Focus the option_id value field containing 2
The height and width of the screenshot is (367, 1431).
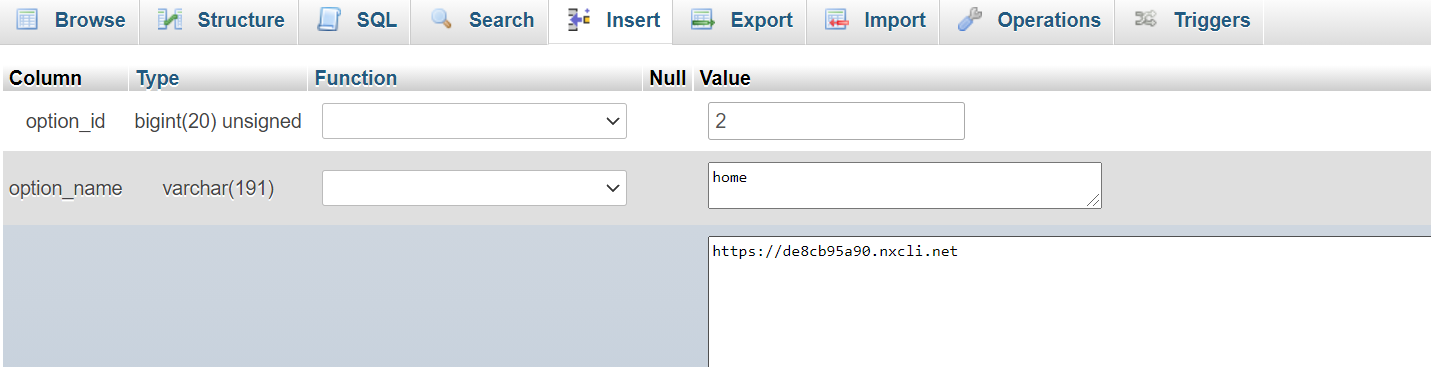point(836,121)
